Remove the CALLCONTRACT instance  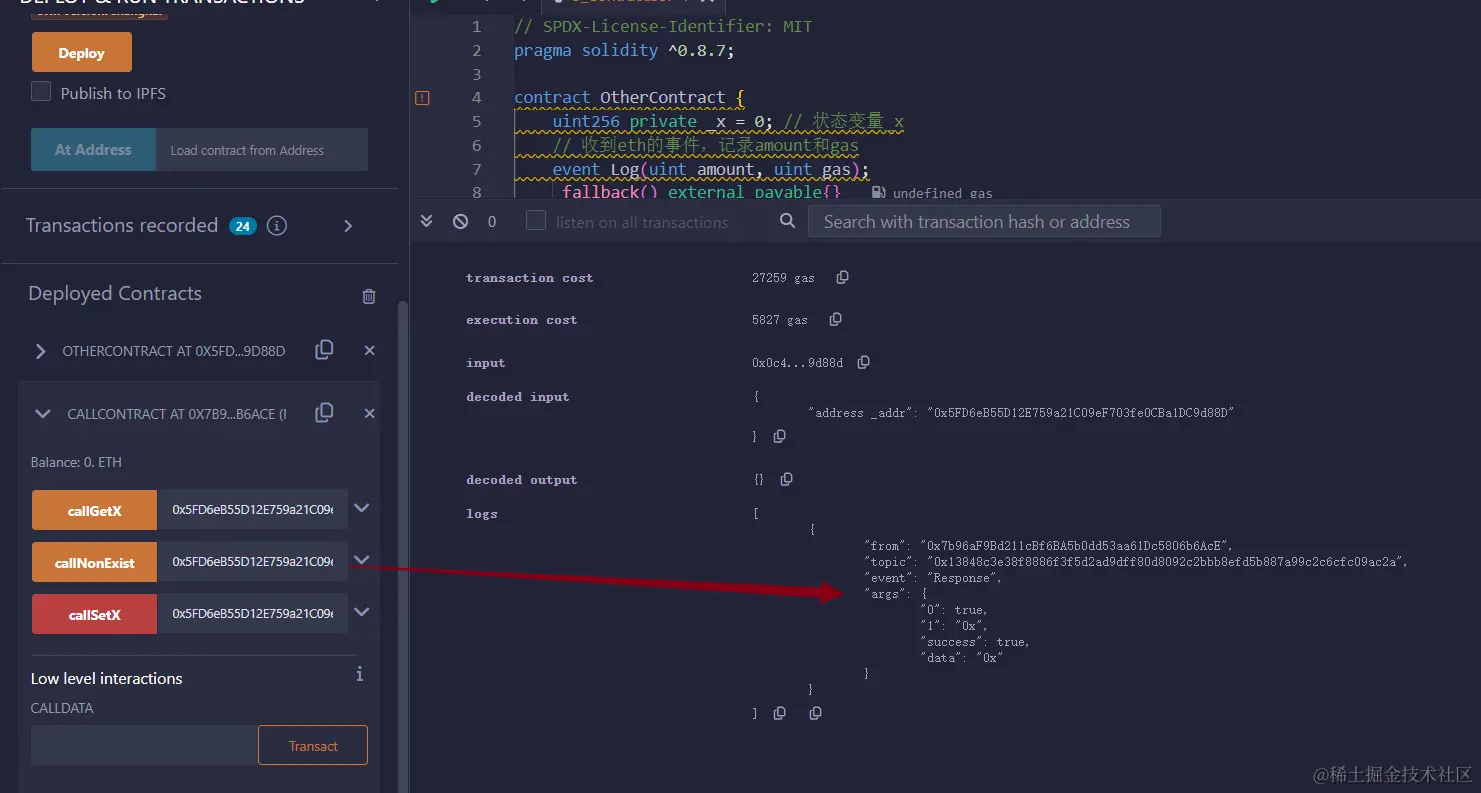(369, 413)
